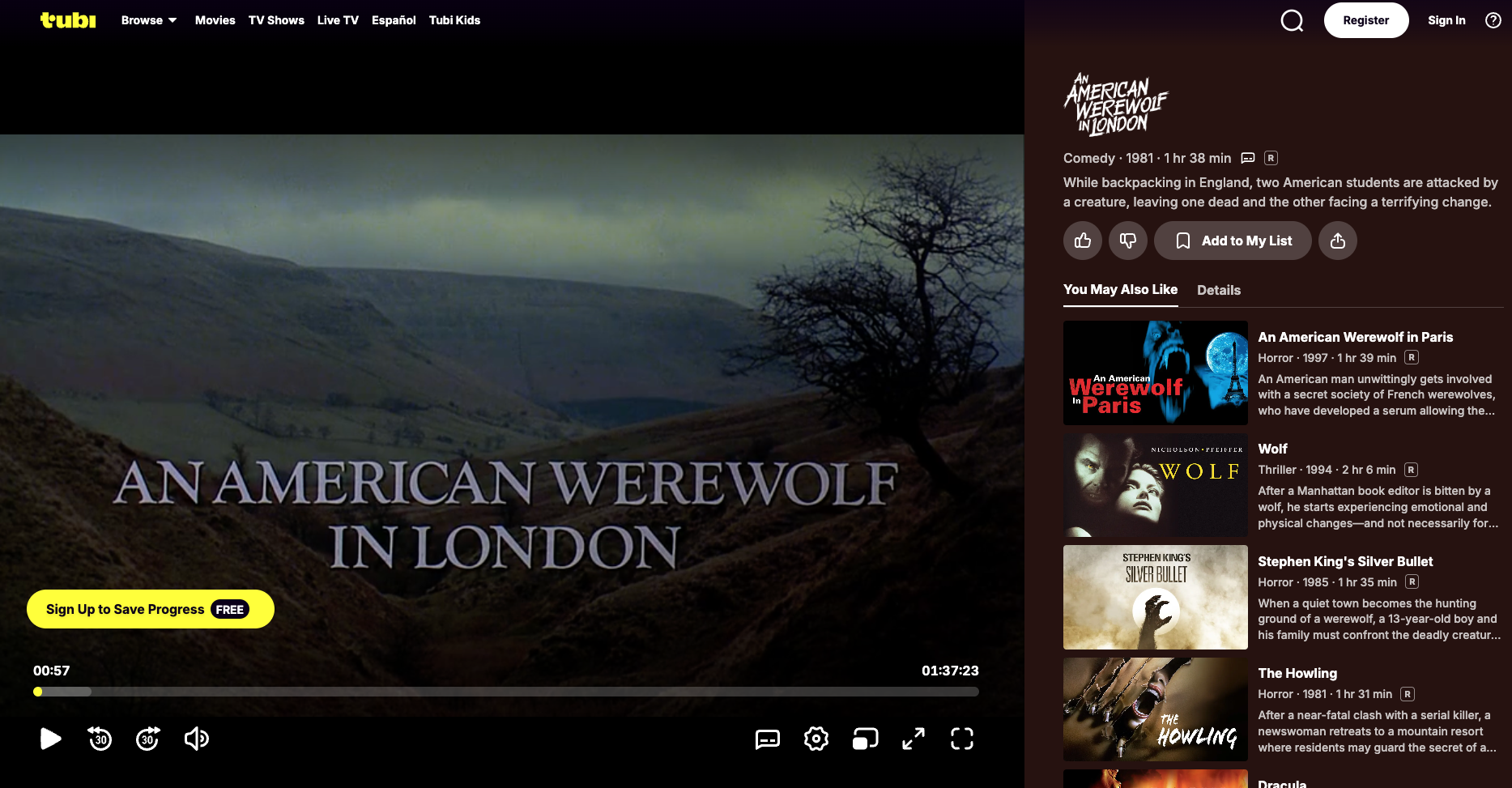Click the Dracula title

coord(1282,784)
